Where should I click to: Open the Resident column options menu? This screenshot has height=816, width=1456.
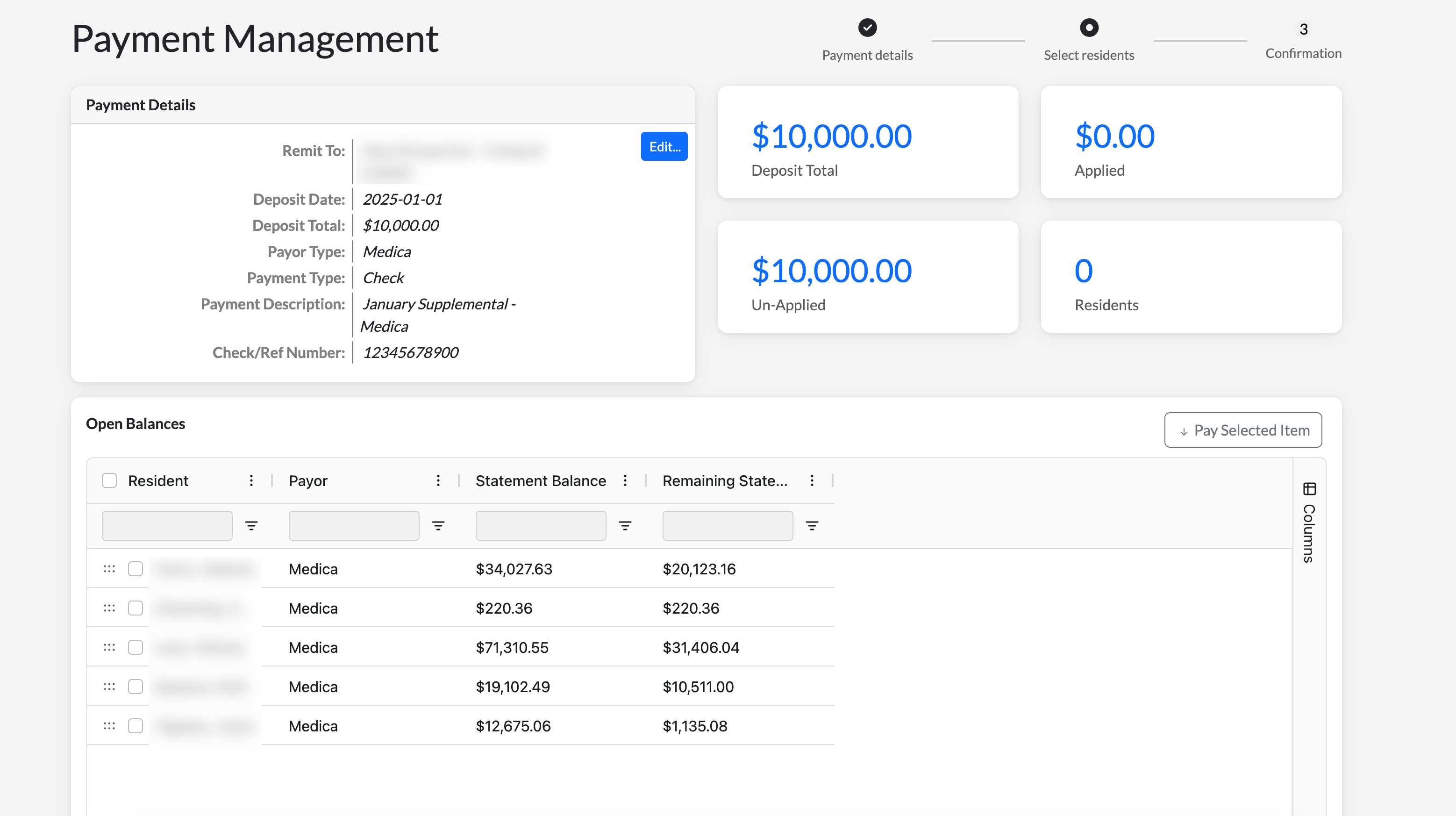(x=251, y=480)
